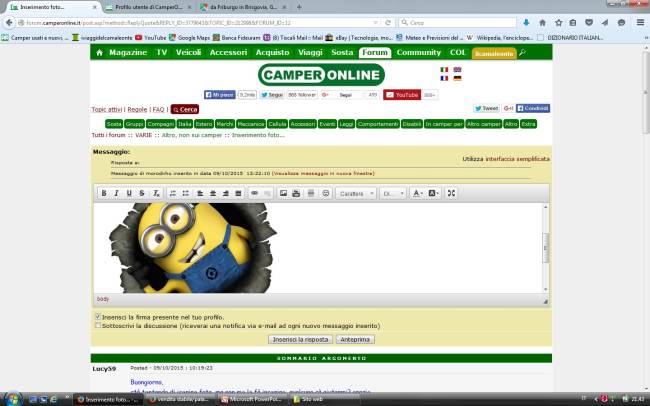Image resolution: width=650 pixels, height=406 pixels.
Task: Apply italic formatting in the editor
Action: (116, 193)
